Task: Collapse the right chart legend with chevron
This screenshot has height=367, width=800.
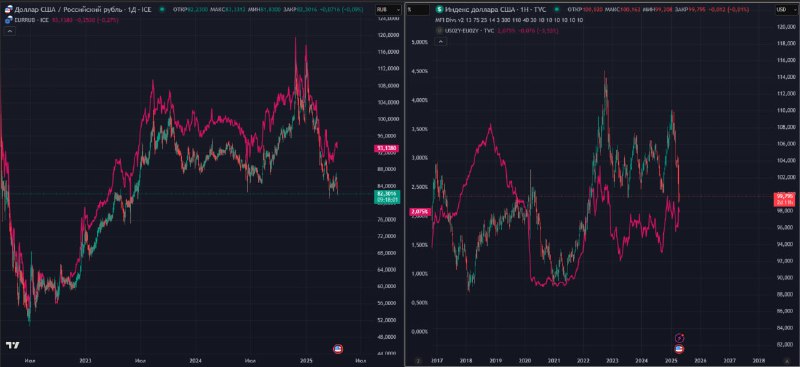Action: [441, 42]
